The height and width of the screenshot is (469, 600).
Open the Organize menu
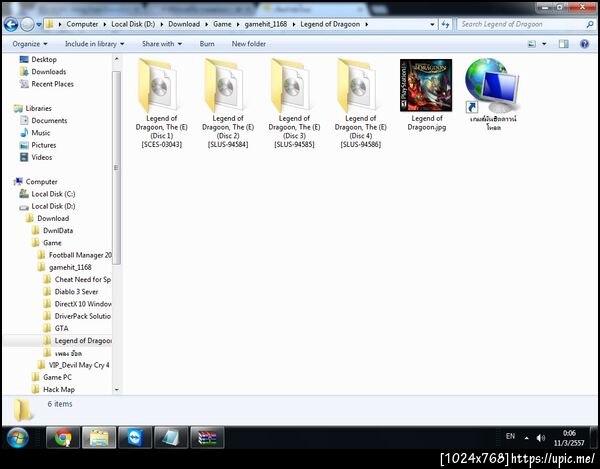30,44
